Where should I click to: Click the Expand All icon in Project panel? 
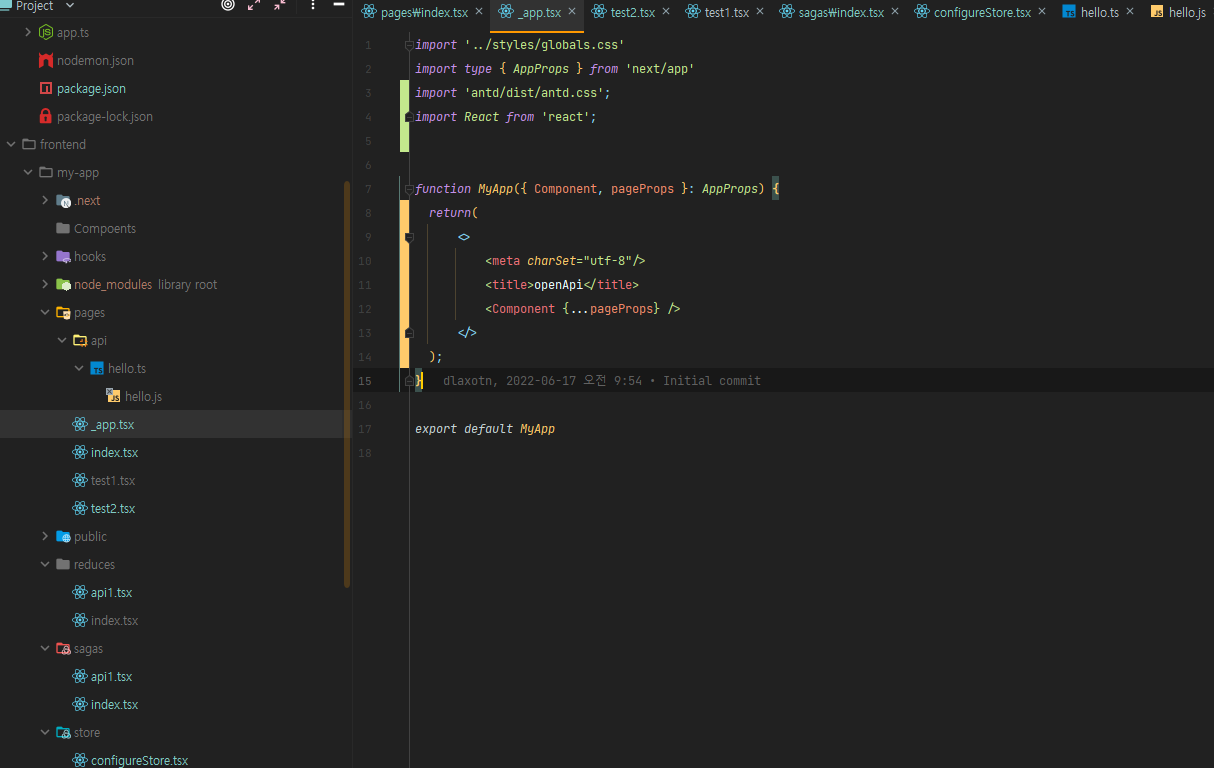pos(254,5)
